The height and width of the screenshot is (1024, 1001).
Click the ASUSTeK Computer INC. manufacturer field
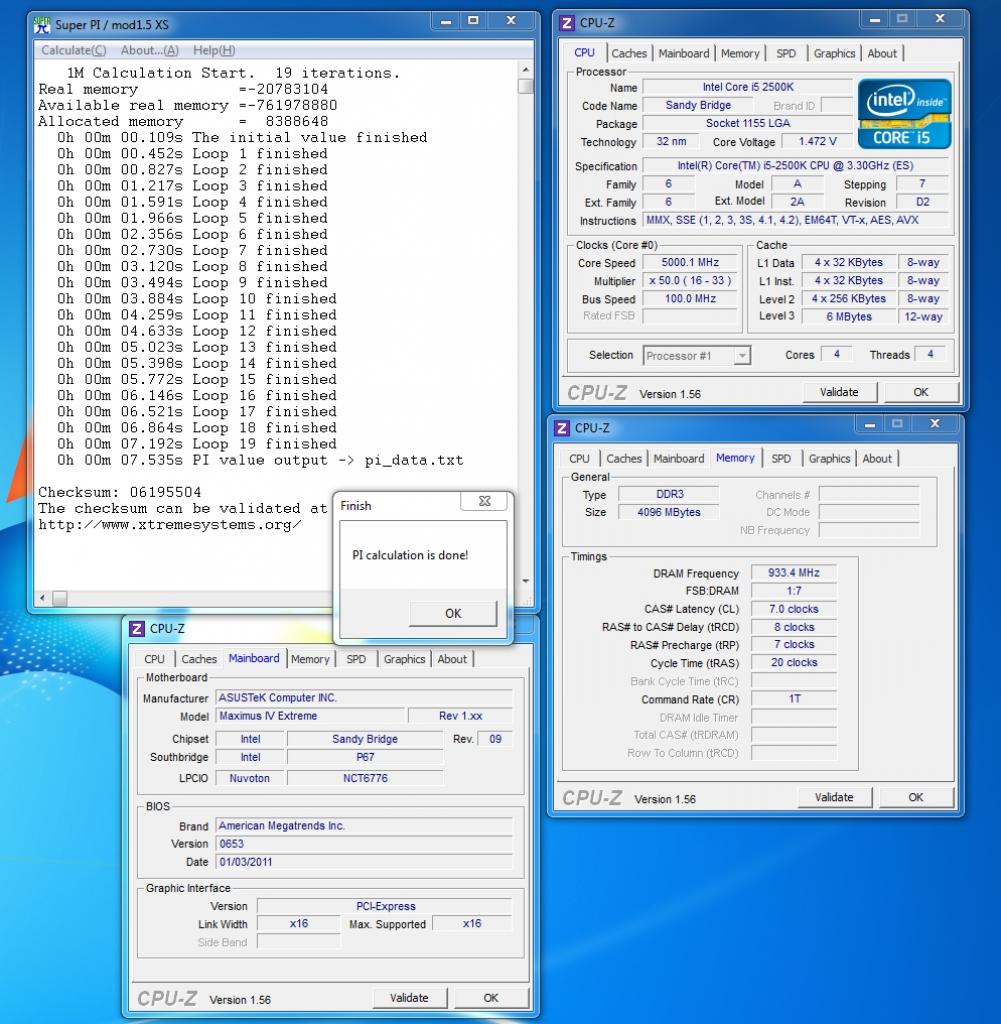click(x=364, y=697)
